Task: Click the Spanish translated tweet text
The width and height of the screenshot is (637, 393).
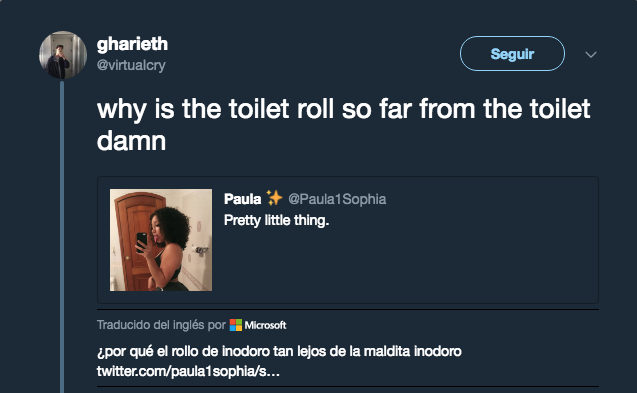Action: [x=279, y=351]
